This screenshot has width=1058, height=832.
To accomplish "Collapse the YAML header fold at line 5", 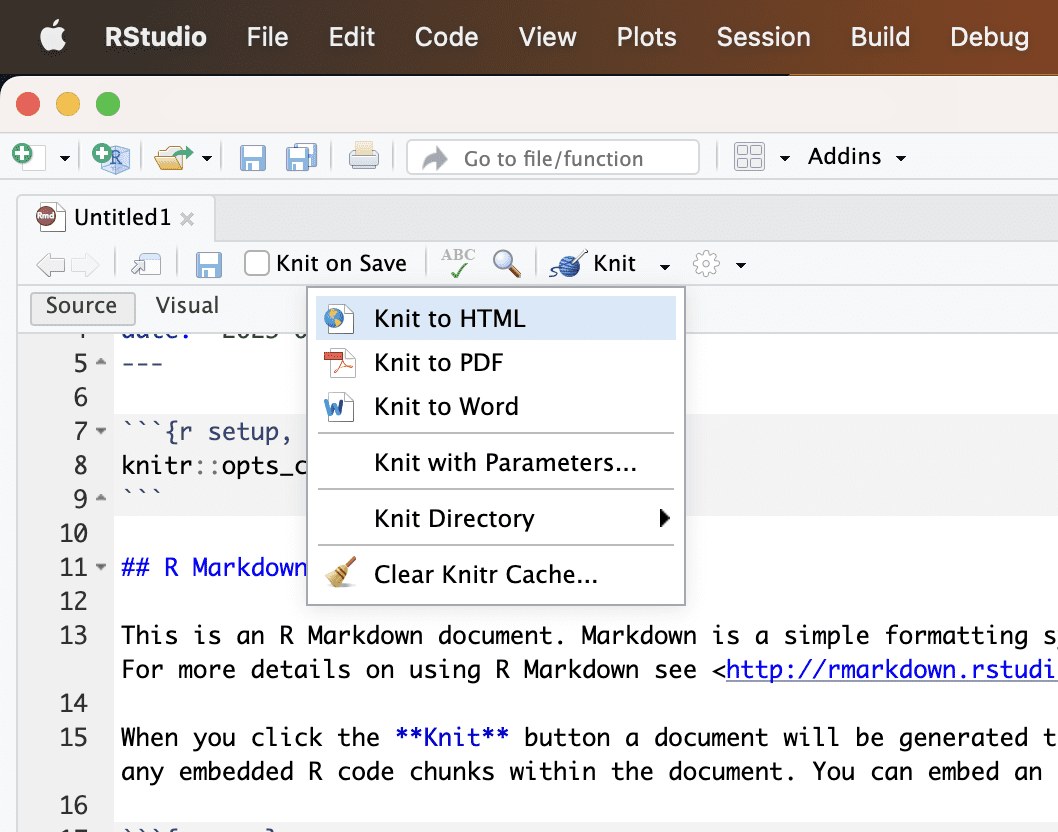I will tap(101, 362).
